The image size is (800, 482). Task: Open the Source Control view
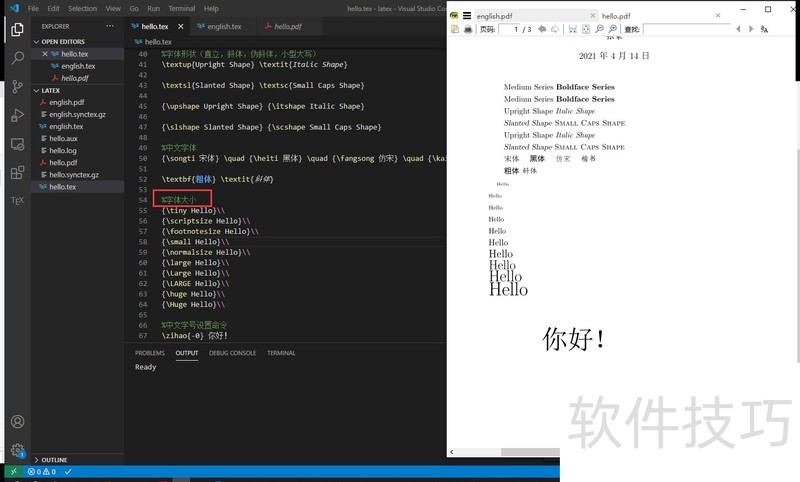(x=17, y=87)
